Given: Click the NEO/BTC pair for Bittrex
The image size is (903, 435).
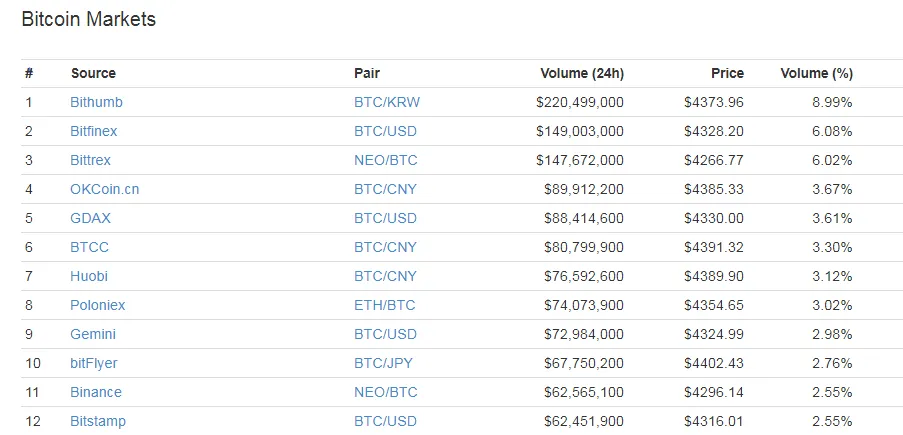Looking at the screenshot, I should 386,160.
